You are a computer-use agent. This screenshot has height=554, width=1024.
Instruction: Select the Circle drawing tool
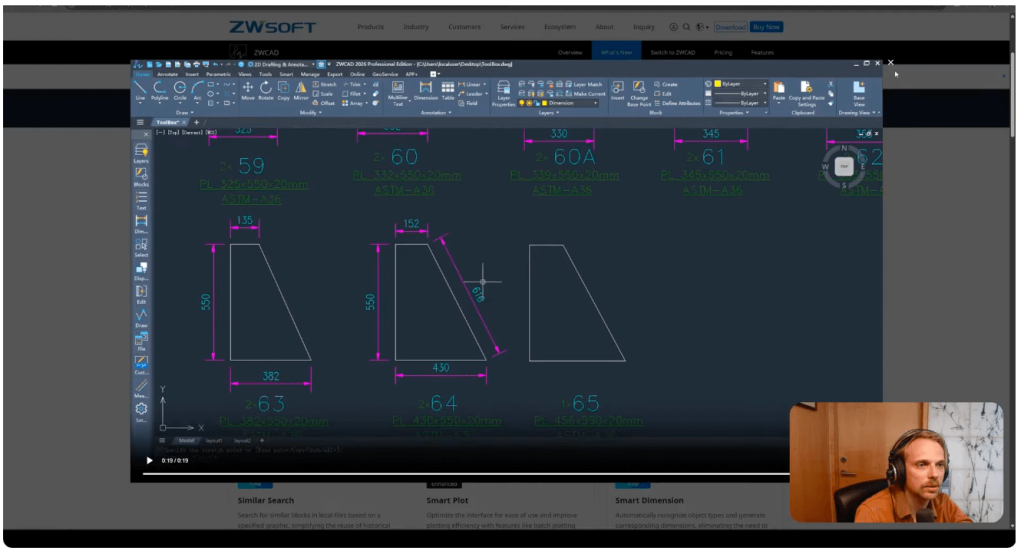[180, 90]
